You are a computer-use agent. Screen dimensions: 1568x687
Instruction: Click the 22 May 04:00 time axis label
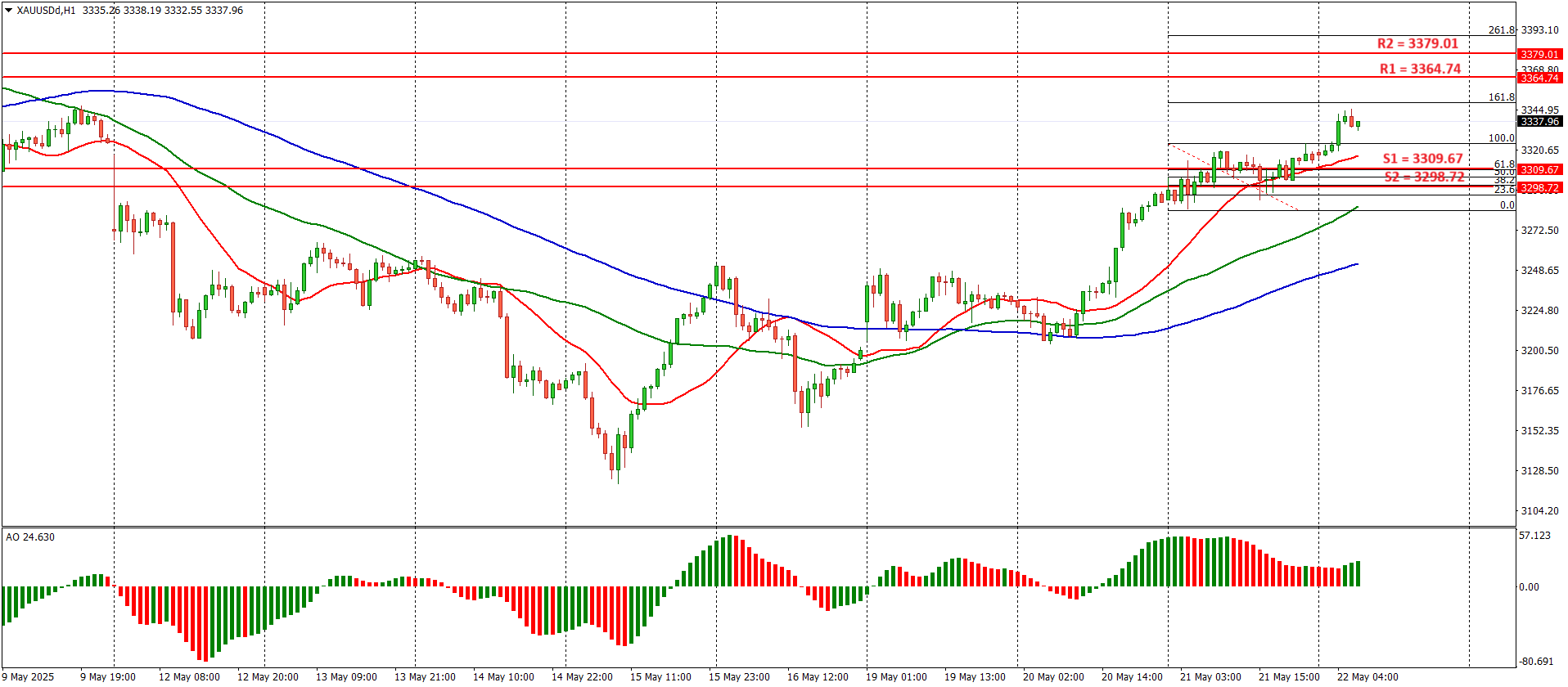[1367, 677]
